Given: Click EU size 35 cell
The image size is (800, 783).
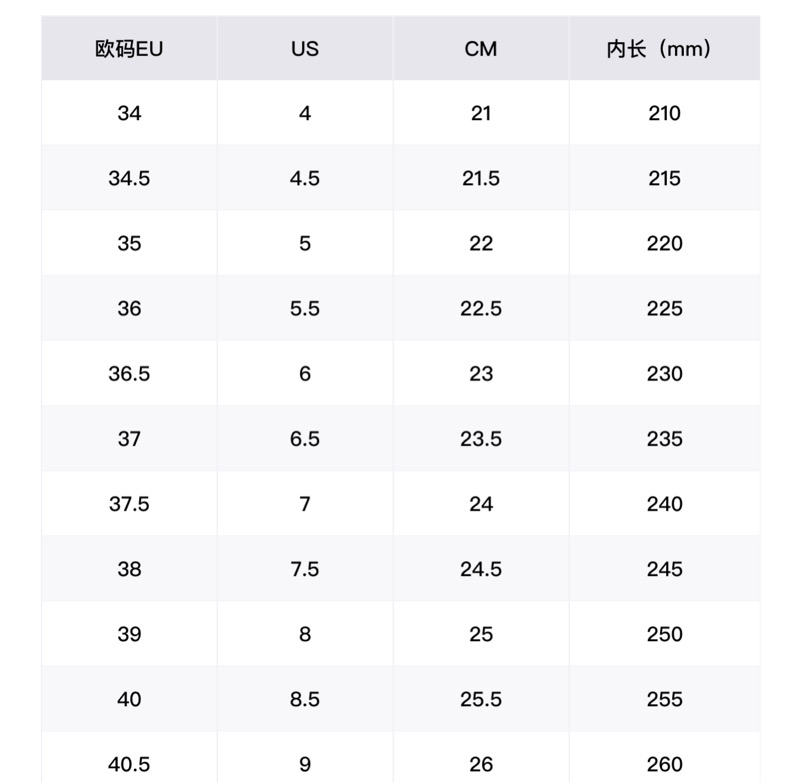Looking at the screenshot, I should click(x=129, y=243).
